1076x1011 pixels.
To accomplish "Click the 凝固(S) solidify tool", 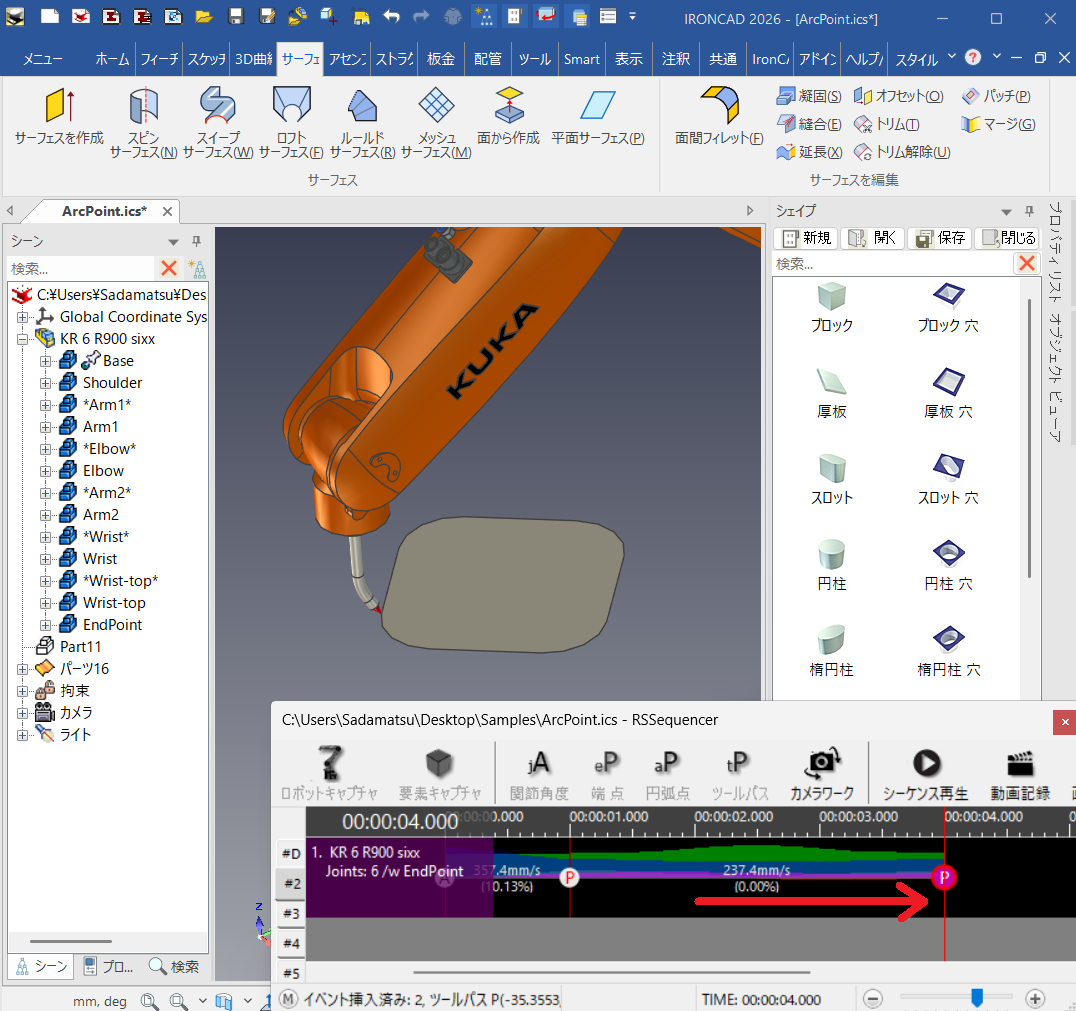I will click(x=809, y=96).
